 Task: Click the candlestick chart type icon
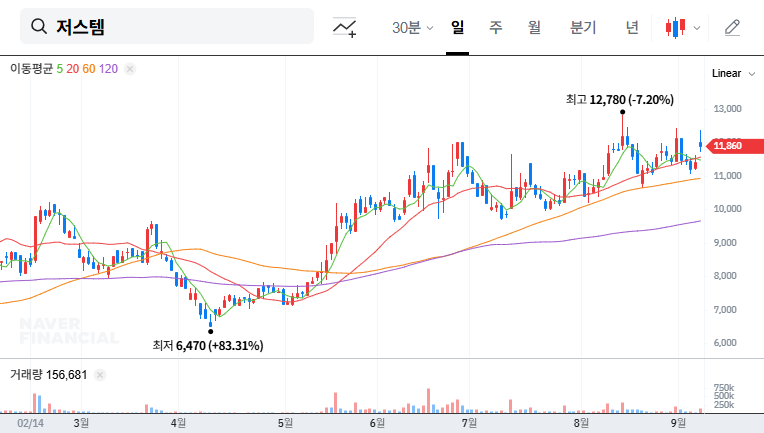[x=676, y=27]
